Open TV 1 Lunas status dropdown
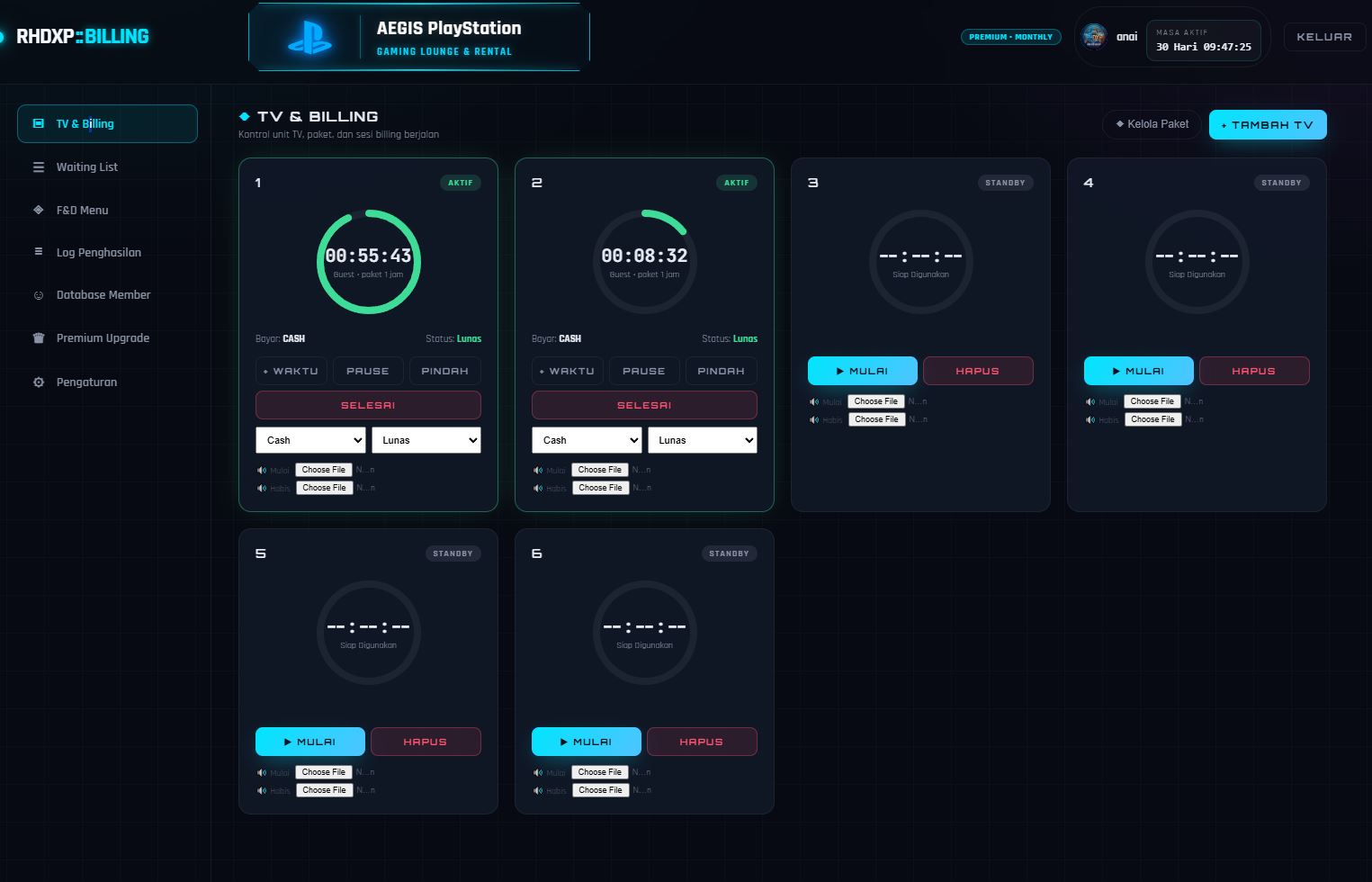The height and width of the screenshot is (882, 1372). coord(426,440)
